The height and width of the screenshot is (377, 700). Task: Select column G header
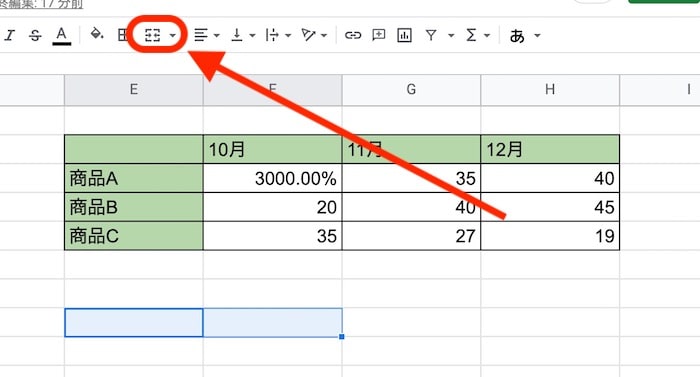pos(411,90)
